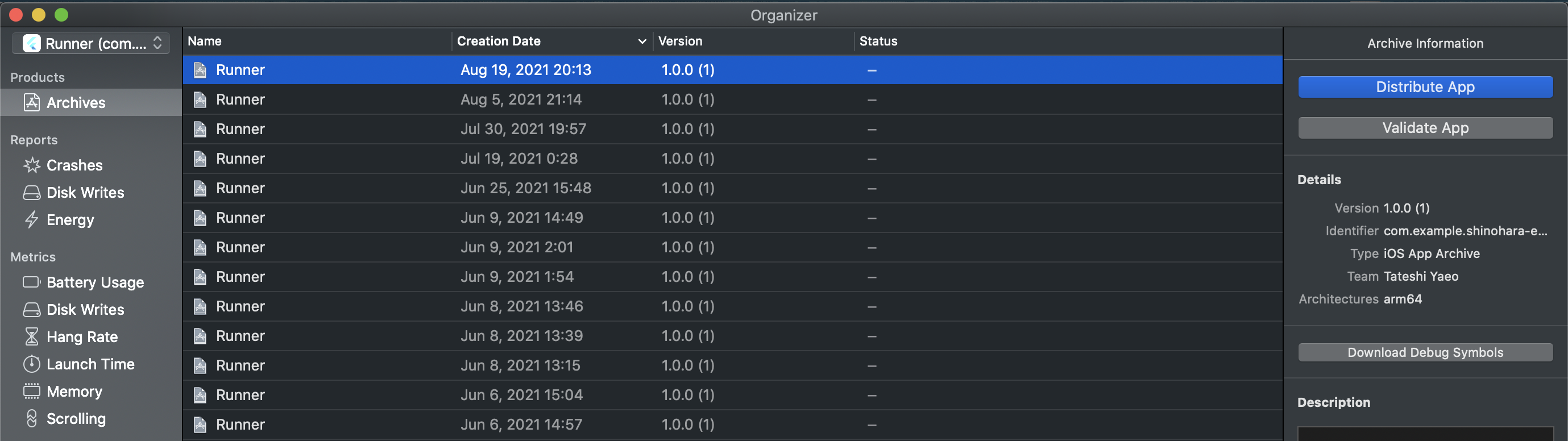The height and width of the screenshot is (441, 1568).
Task: Click archive icon for Jun 8, 2021 13:46
Action: pyautogui.click(x=200, y=306)
